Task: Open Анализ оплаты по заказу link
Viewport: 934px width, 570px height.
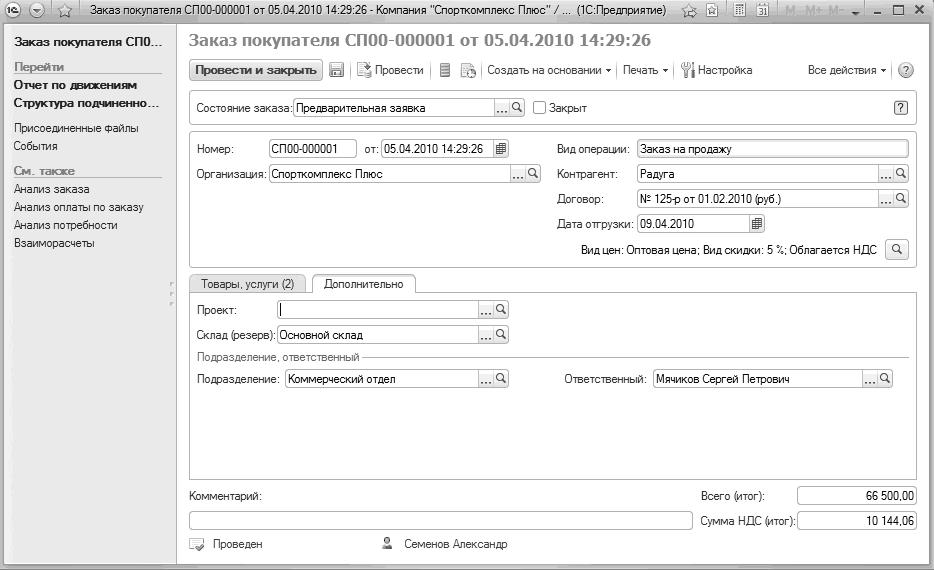Action: (79, 207)
